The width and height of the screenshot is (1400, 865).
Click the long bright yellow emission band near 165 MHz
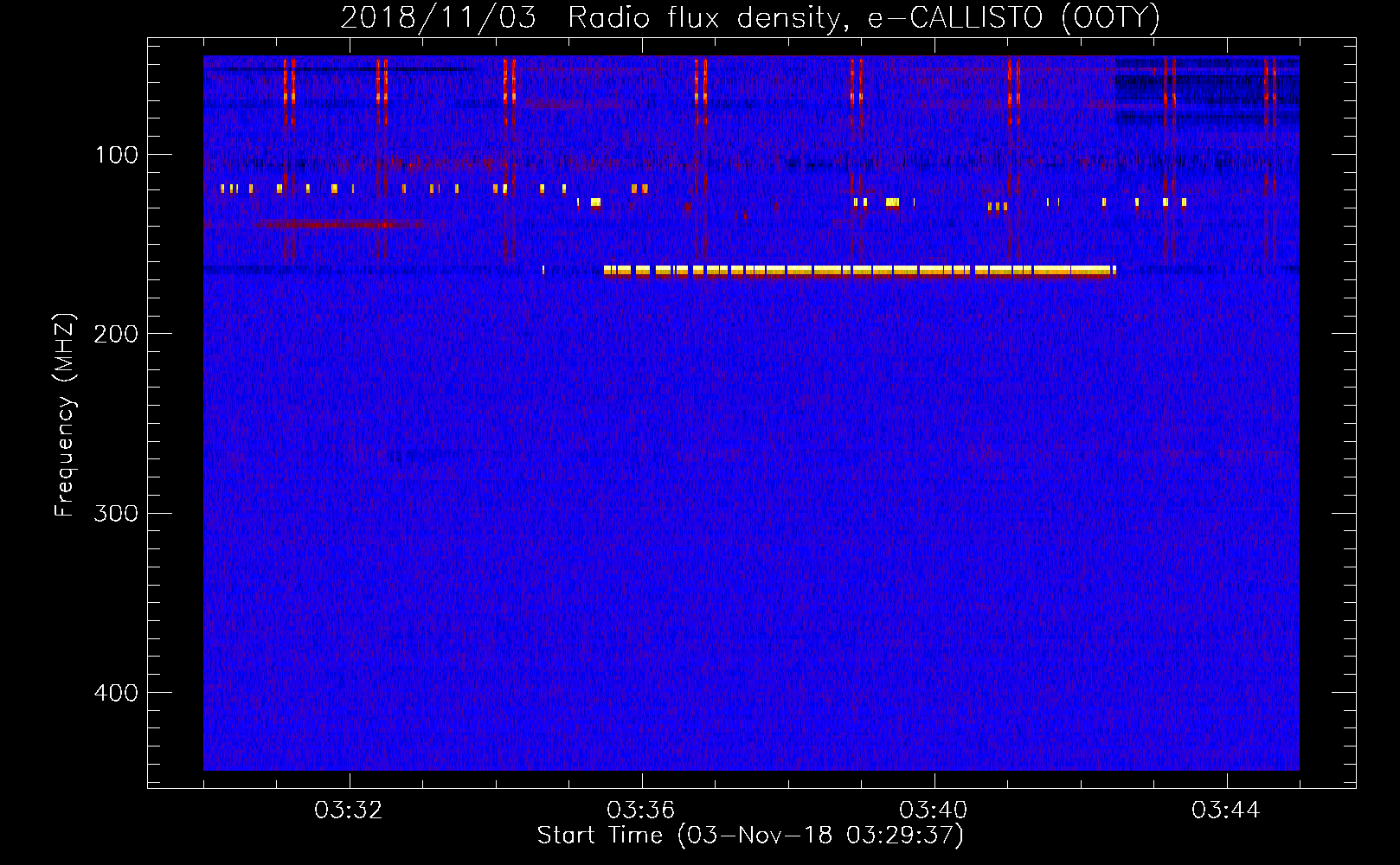860,271
